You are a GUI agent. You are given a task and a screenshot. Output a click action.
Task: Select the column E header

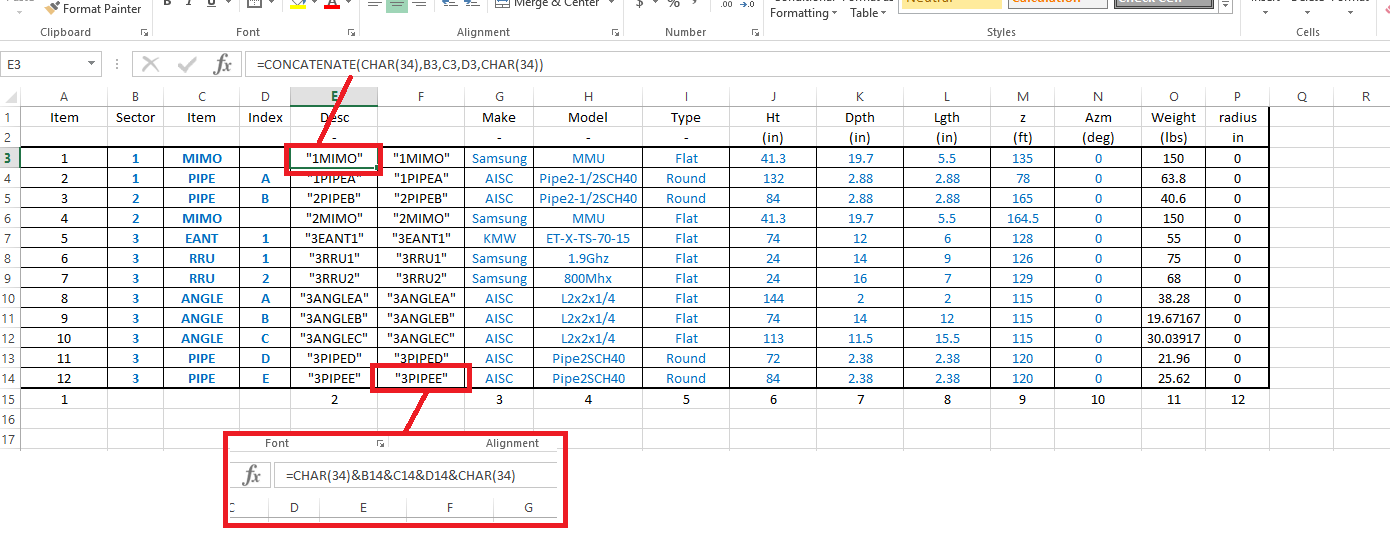(334, 96)
